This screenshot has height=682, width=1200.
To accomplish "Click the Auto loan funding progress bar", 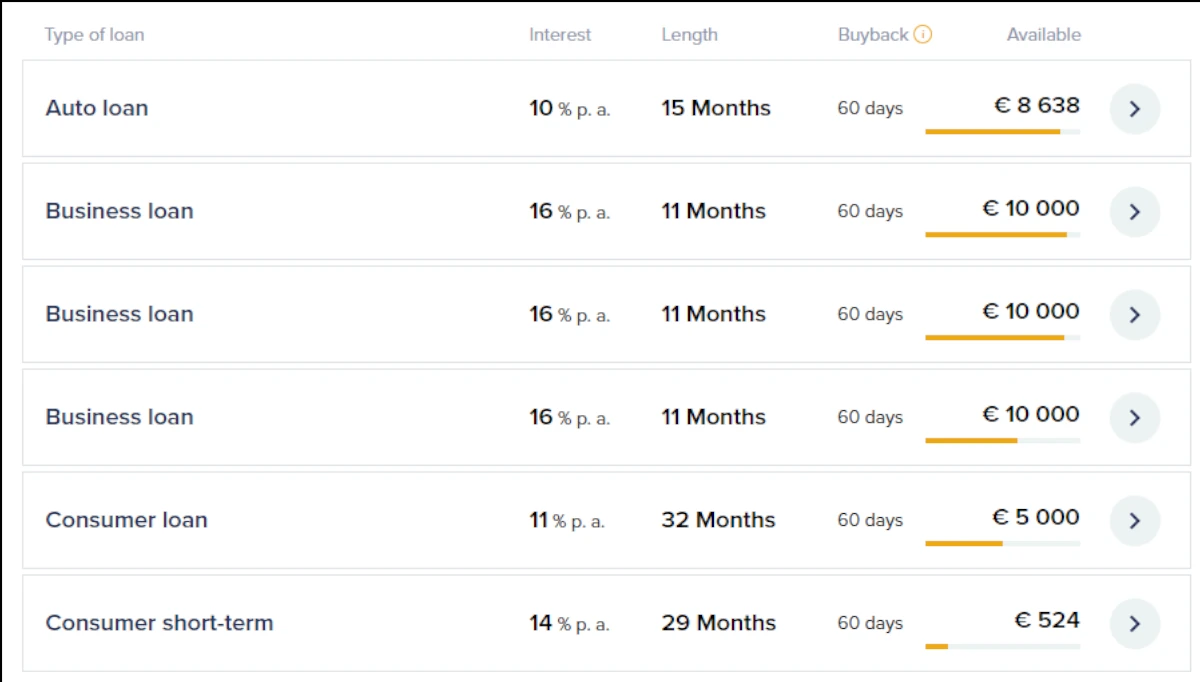I will (x=1003, y=131).
